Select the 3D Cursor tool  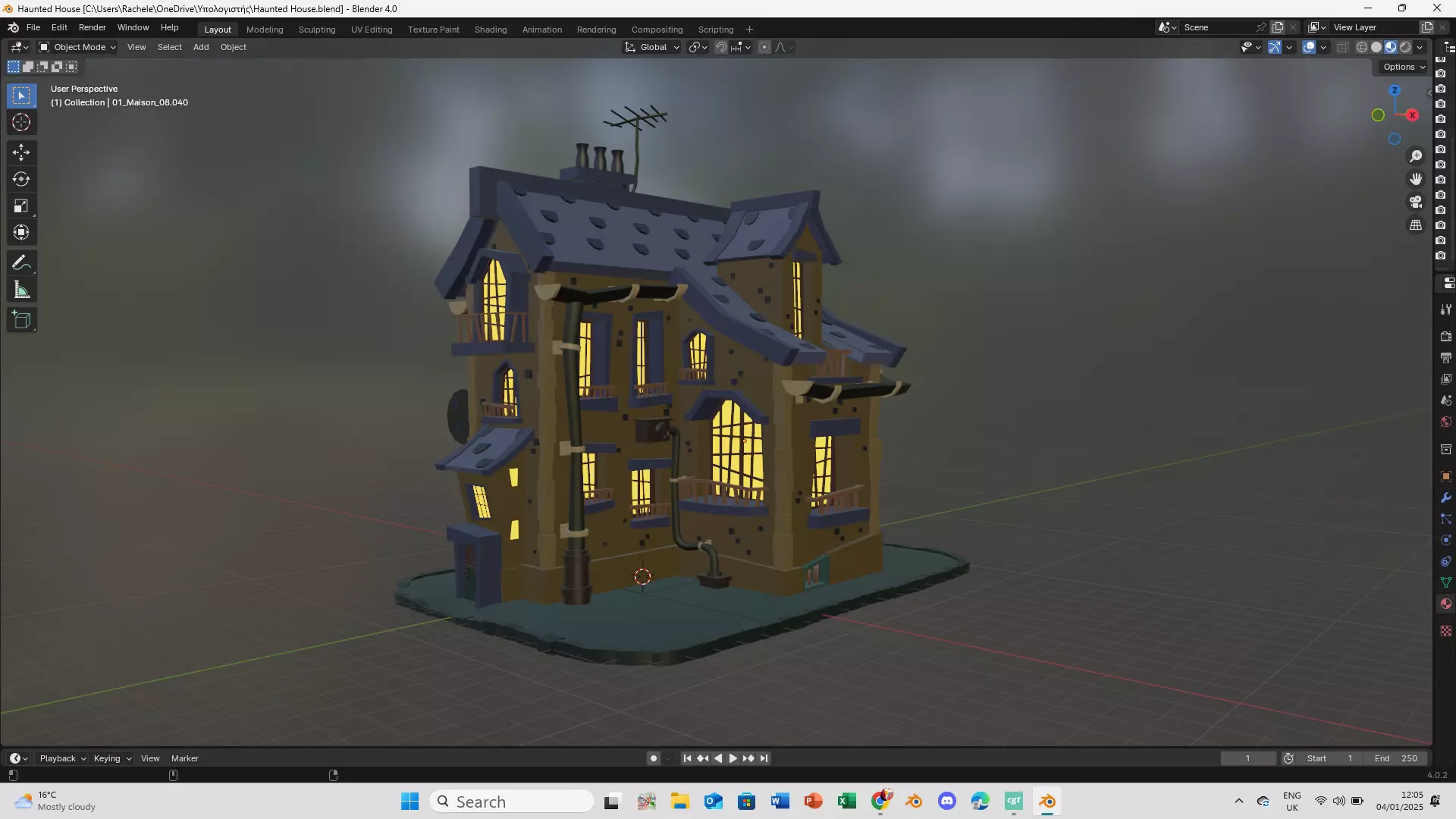pos(21,122)
